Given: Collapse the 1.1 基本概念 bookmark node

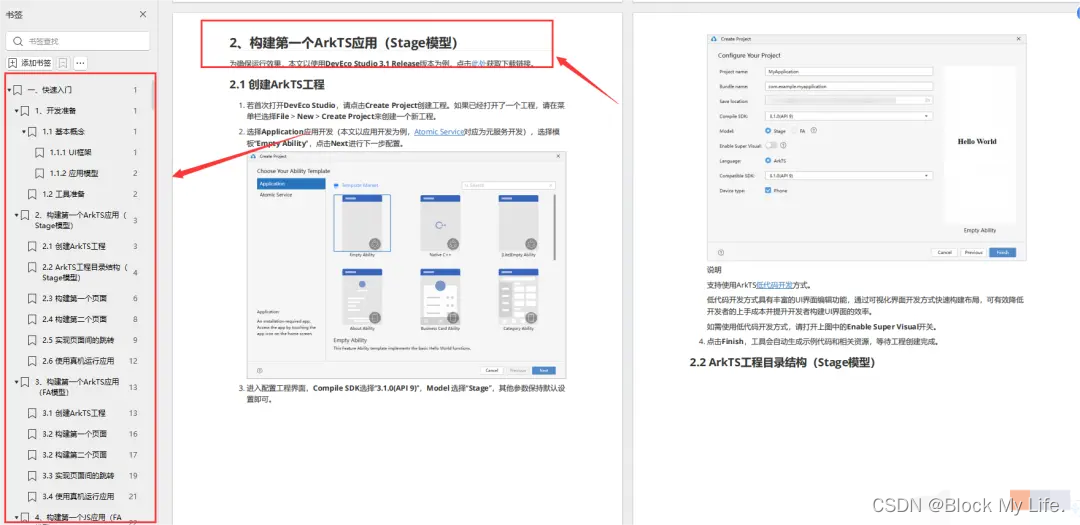Looking at the screenshot, I should tap(24, 132).
